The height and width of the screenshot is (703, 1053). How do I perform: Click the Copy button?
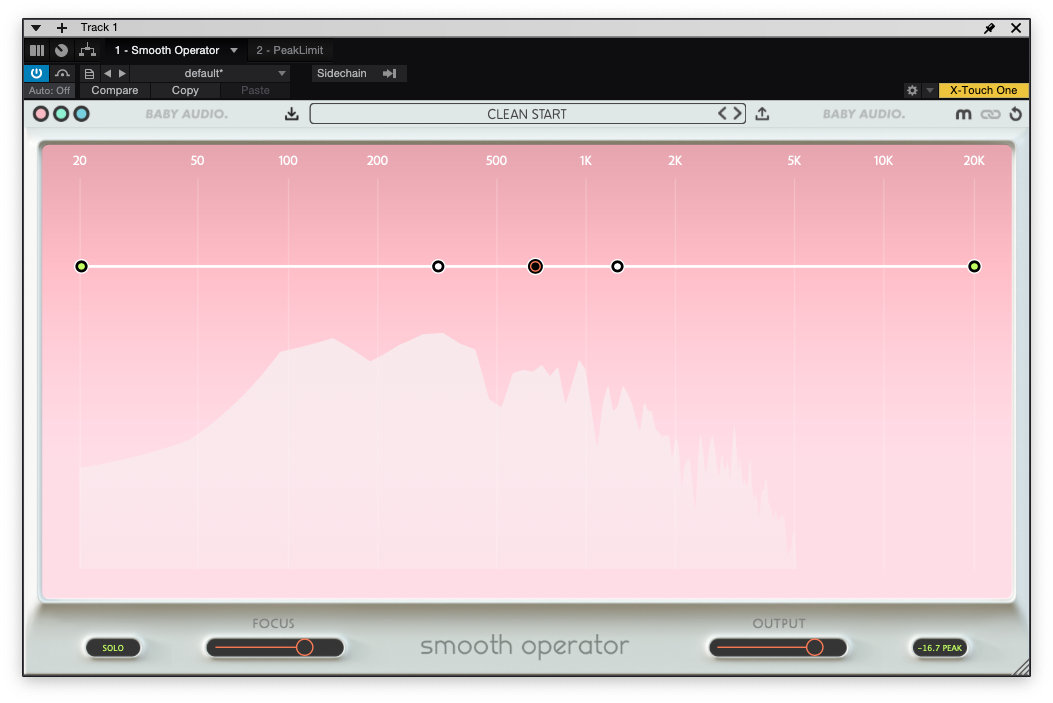(185, 90)
